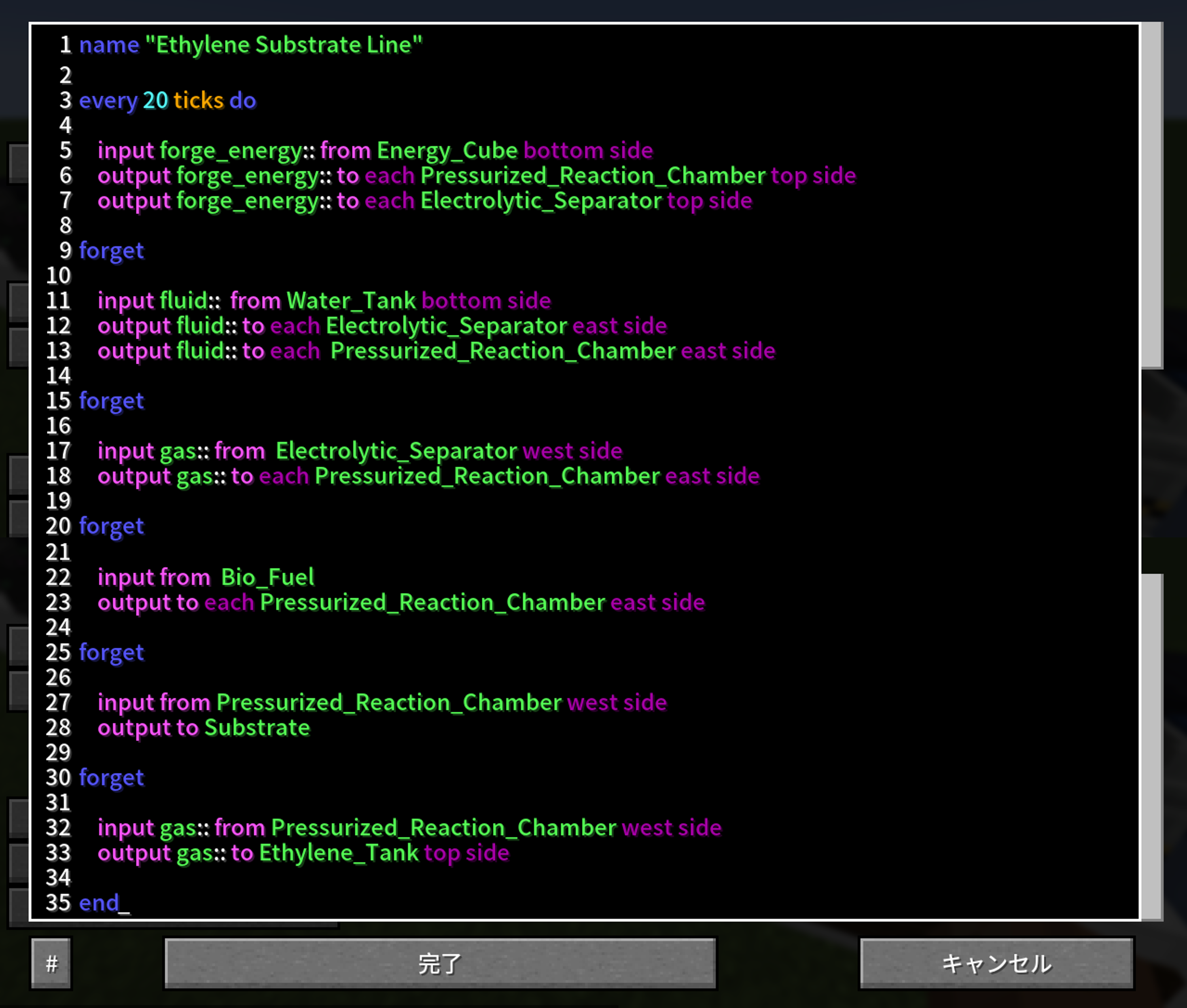The height and width of the screenshot is (1008, 1187).
Task: Click the word ticks on line 3
Action: click(198, 101)
